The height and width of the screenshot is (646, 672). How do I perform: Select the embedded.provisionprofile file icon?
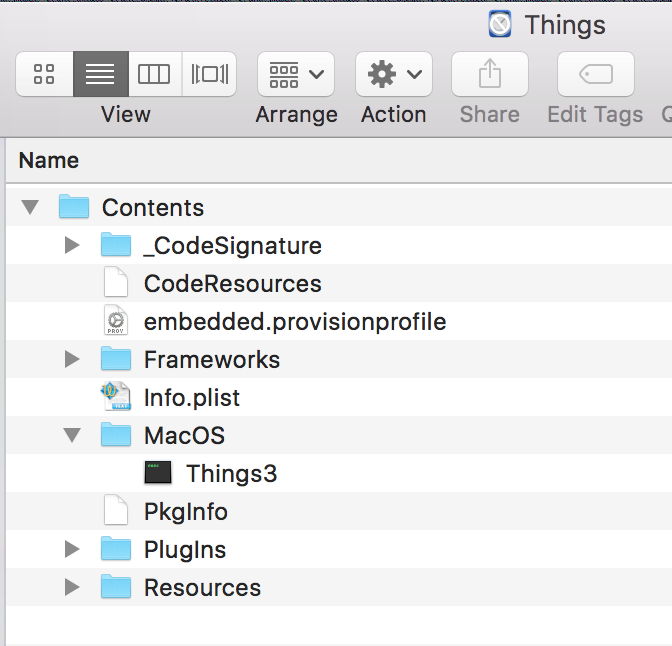tap(116, 320)
